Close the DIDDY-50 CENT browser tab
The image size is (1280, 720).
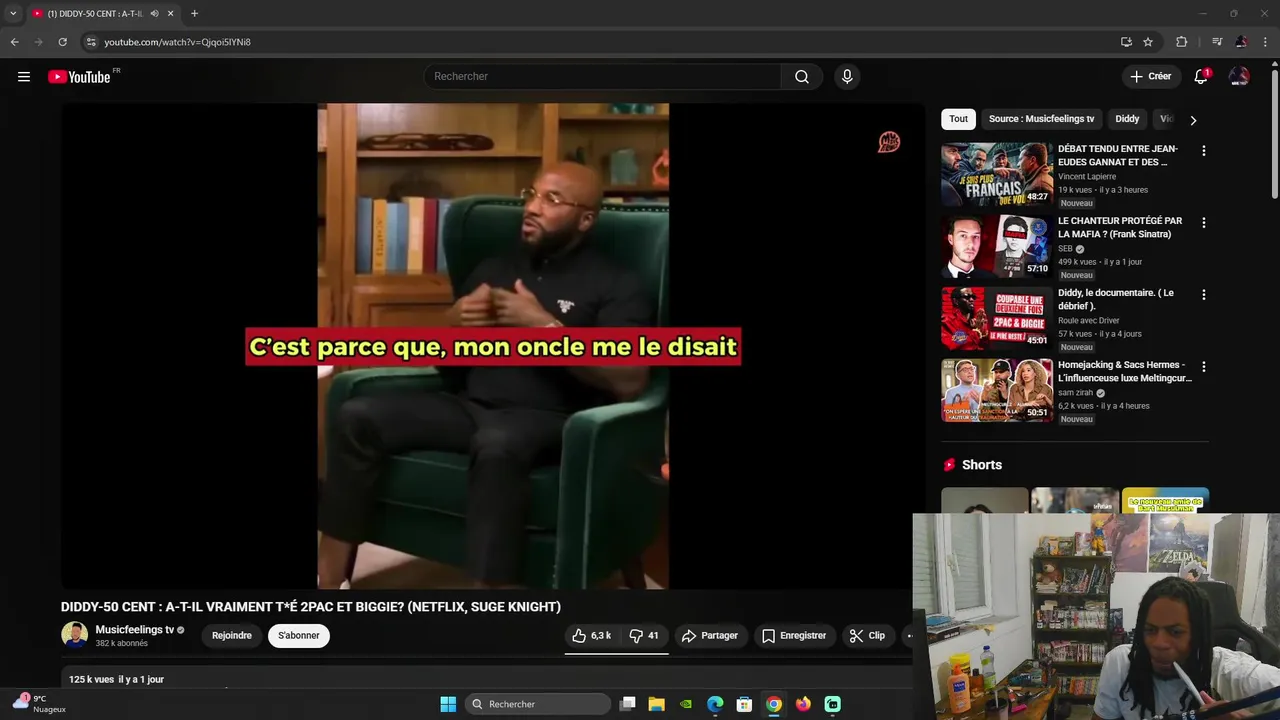click(x=170, y=14)
